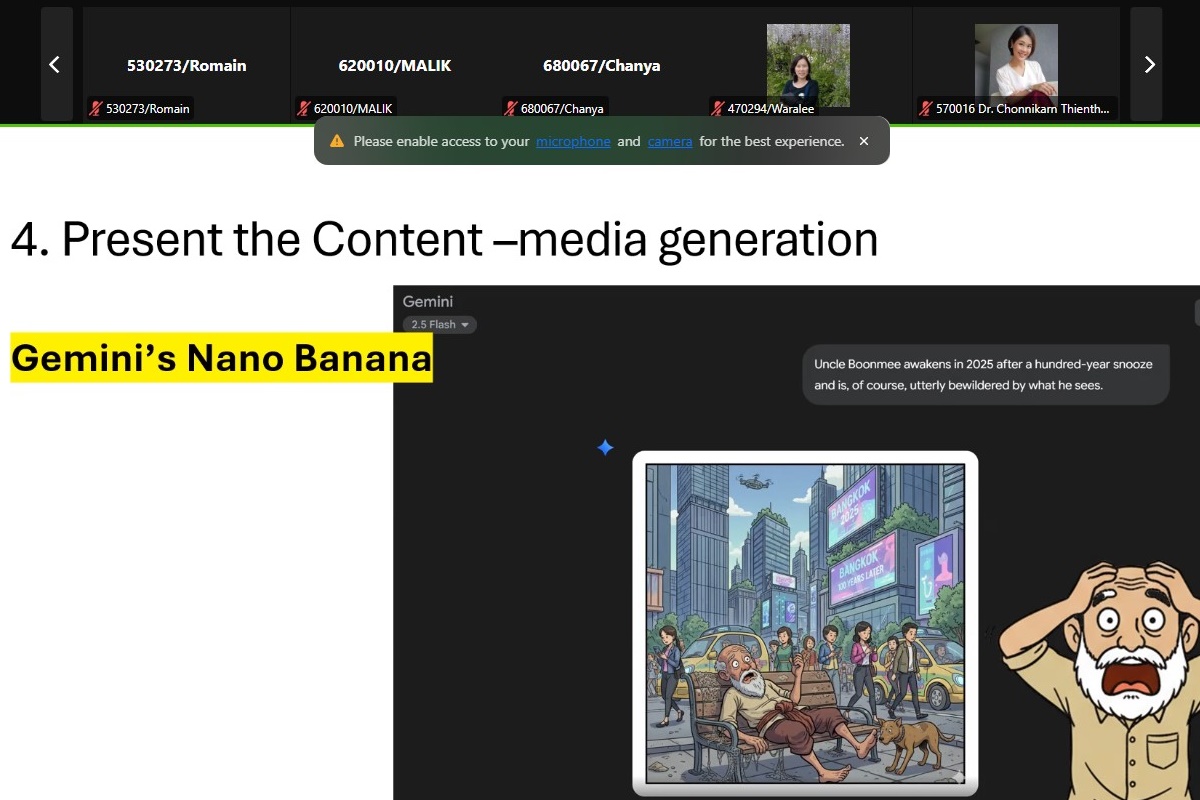Click muted microphone icon beside 680067/Chanya label
The image size is (1200, 800).
click(x=511, y=109)
